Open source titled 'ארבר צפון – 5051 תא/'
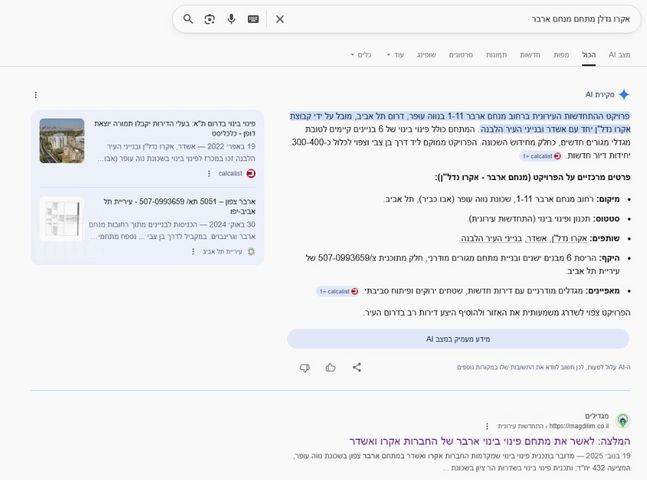This screenshot has width=647, height=480. (x=179, y=206)
